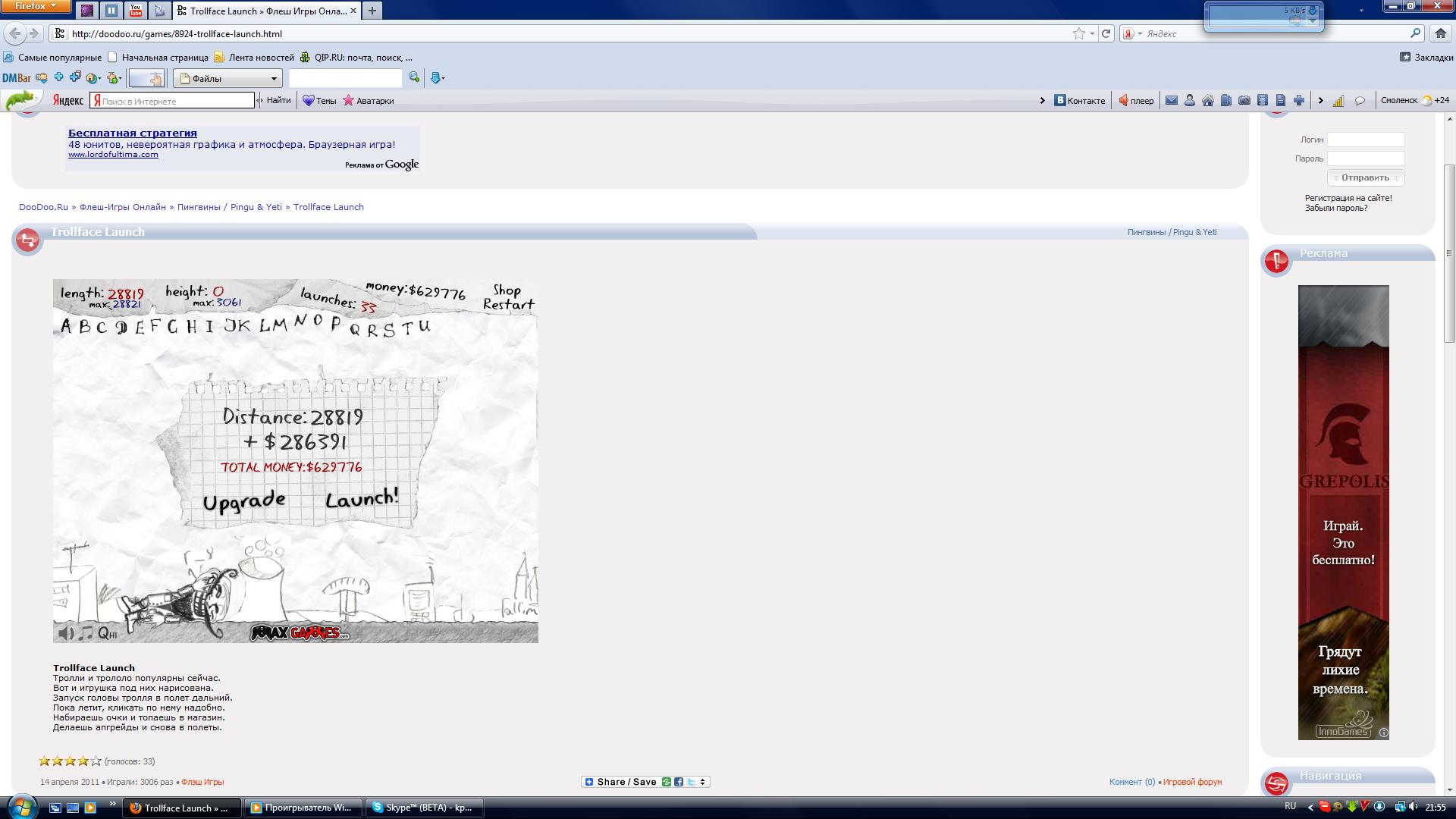
Task: Go back to previous page
Action: 14,33
